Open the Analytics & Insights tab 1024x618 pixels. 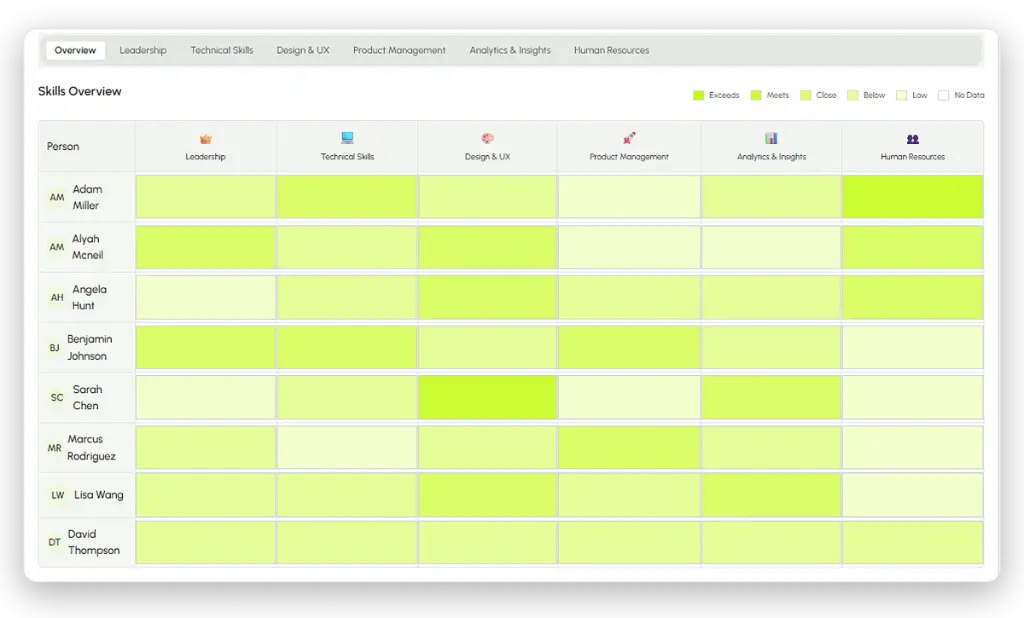[510, 50]
